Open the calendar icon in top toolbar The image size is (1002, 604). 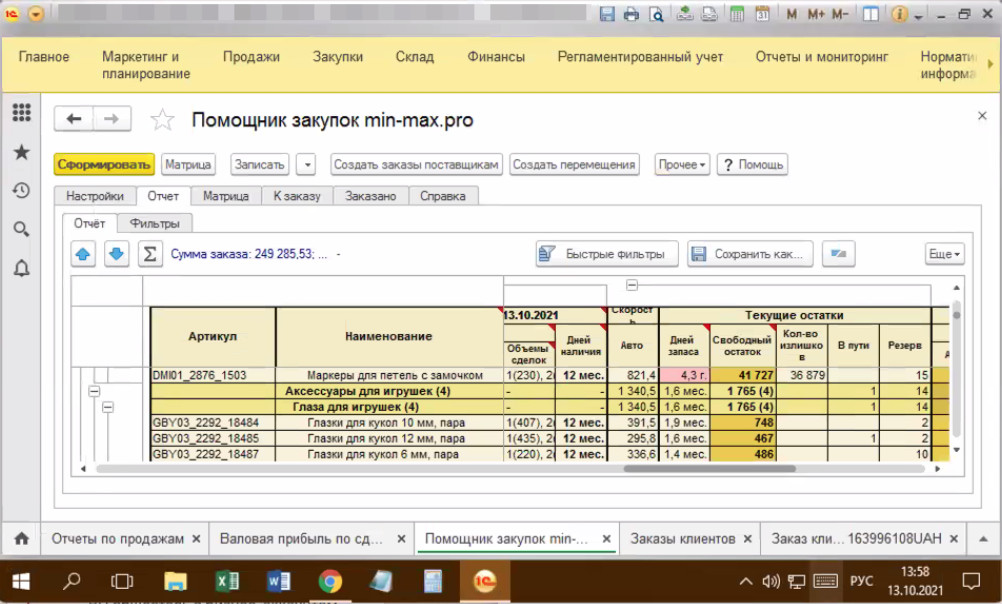point(762,15)
